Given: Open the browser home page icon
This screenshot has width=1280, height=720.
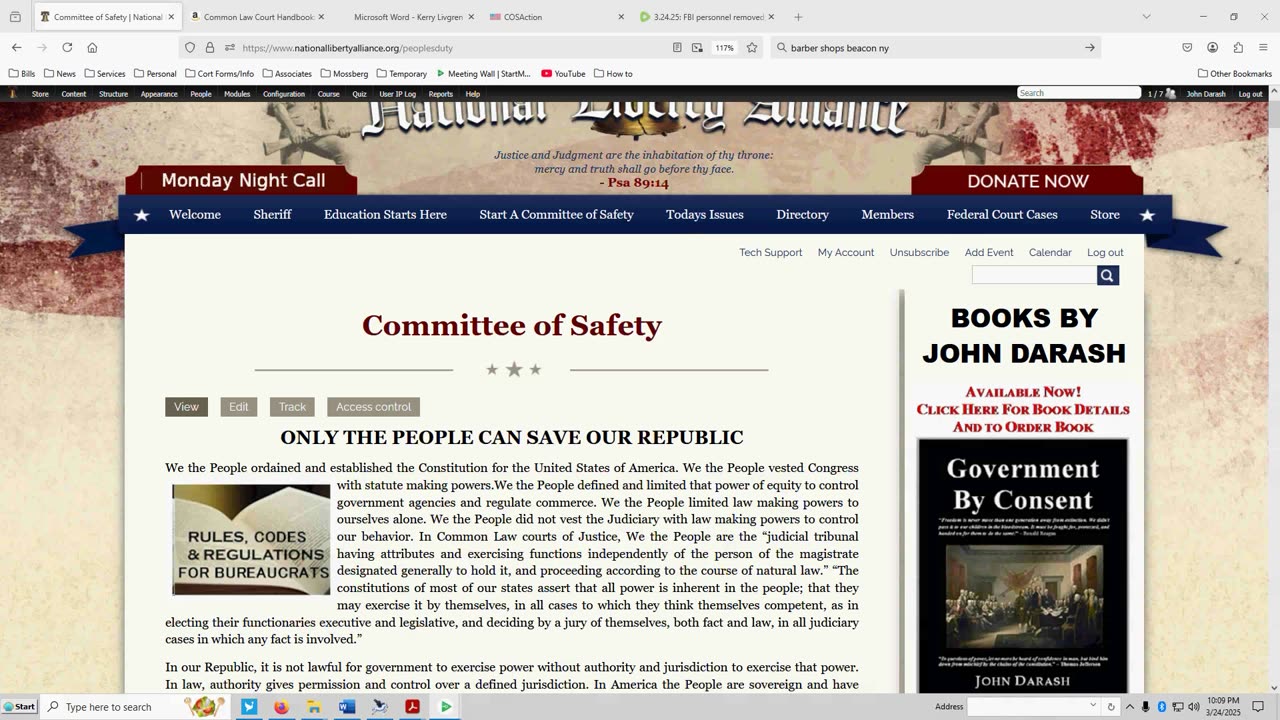Looking at the screenshot, I should point(92,47).
